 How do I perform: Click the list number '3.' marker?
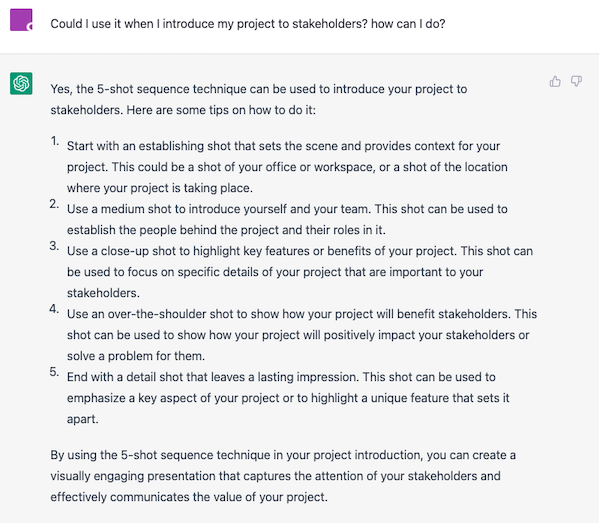click(54, 246)
